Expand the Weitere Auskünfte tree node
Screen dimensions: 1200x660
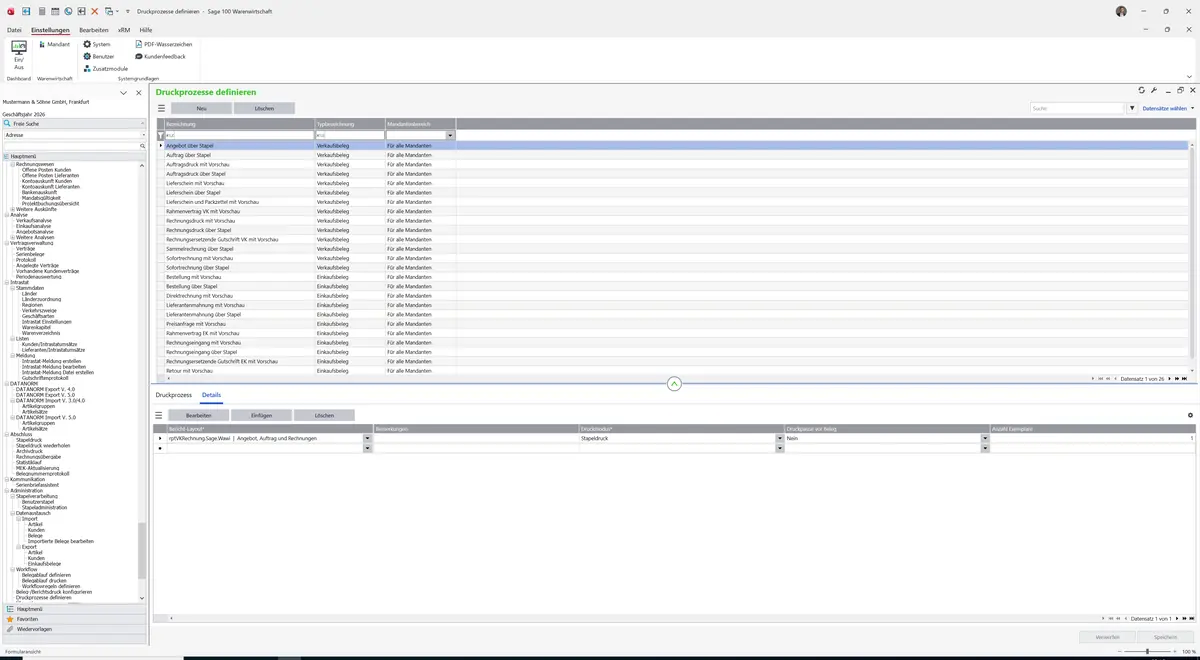click(12, 209)
